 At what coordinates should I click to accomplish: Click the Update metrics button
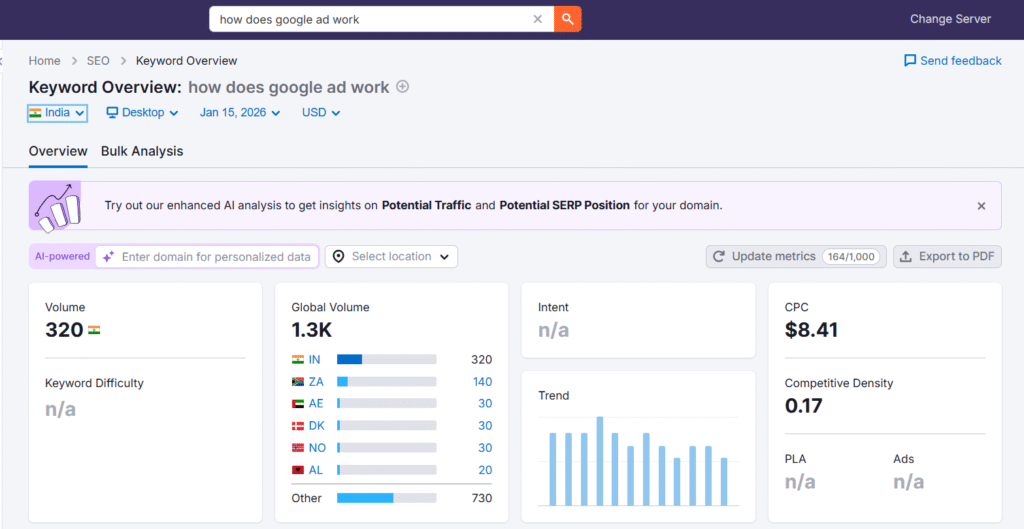click(796, 257)
